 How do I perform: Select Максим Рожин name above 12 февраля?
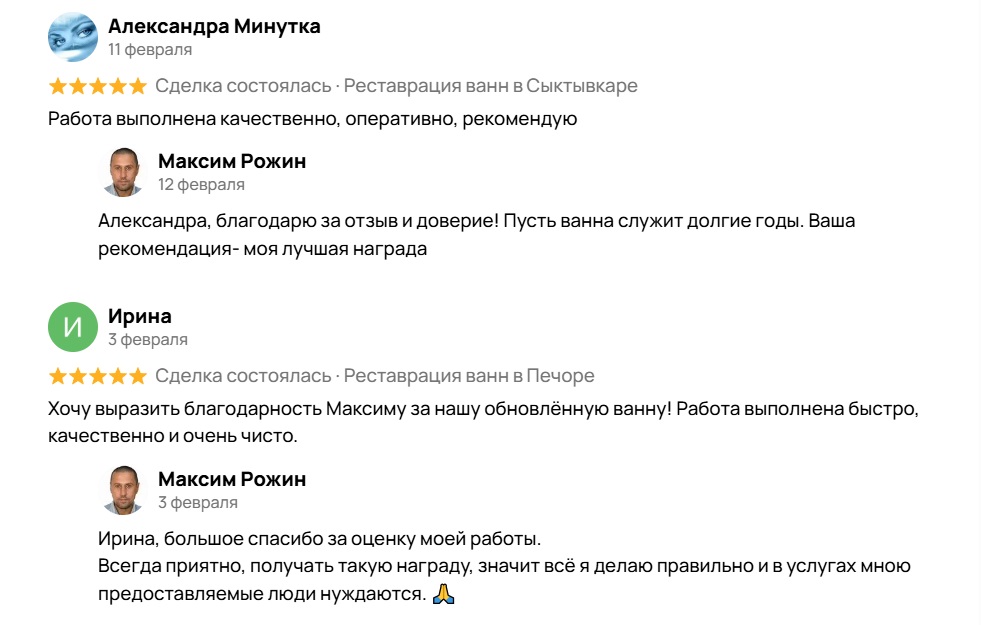232,161
